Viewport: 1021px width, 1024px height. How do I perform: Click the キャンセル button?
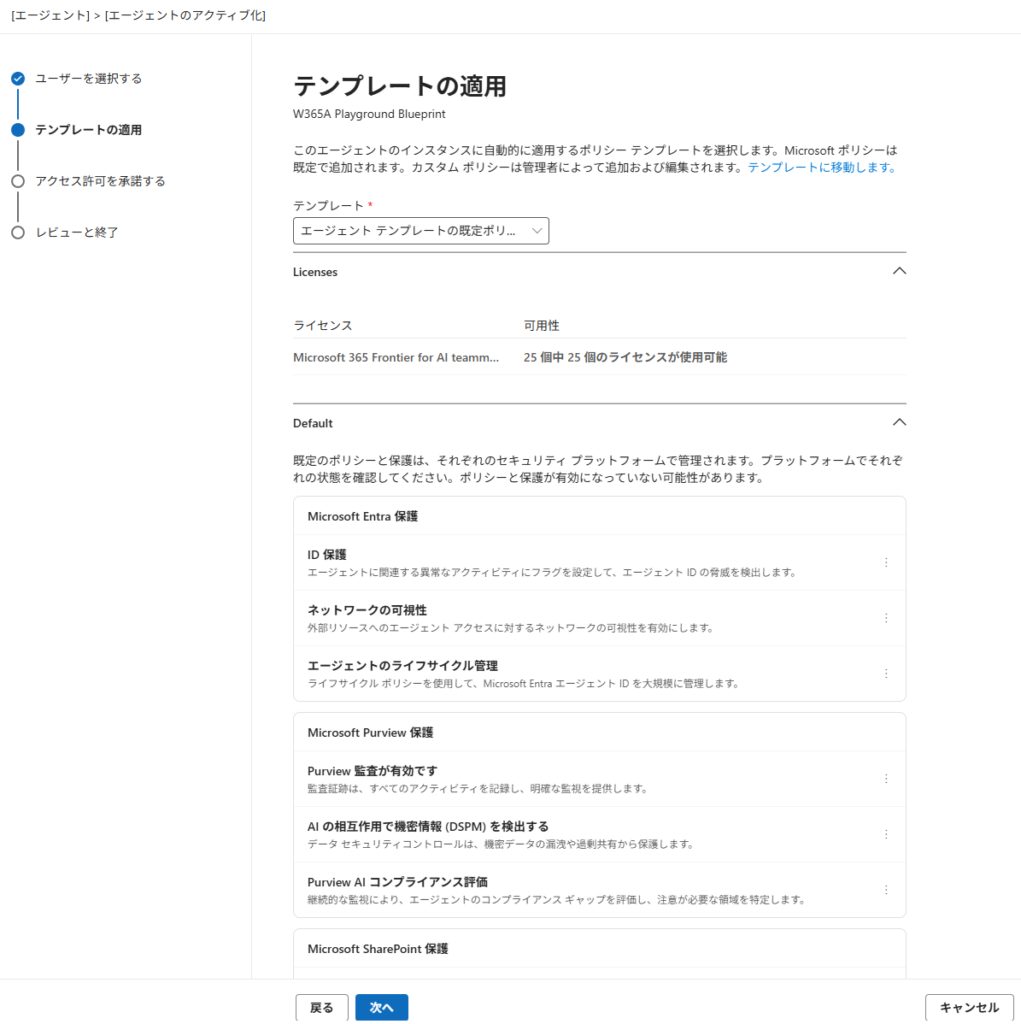click(969, 1008)
